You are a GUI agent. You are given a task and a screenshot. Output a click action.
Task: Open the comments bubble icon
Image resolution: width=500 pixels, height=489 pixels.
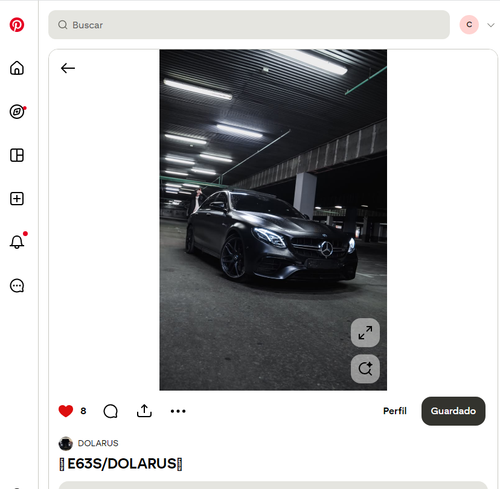coord(110,411)
